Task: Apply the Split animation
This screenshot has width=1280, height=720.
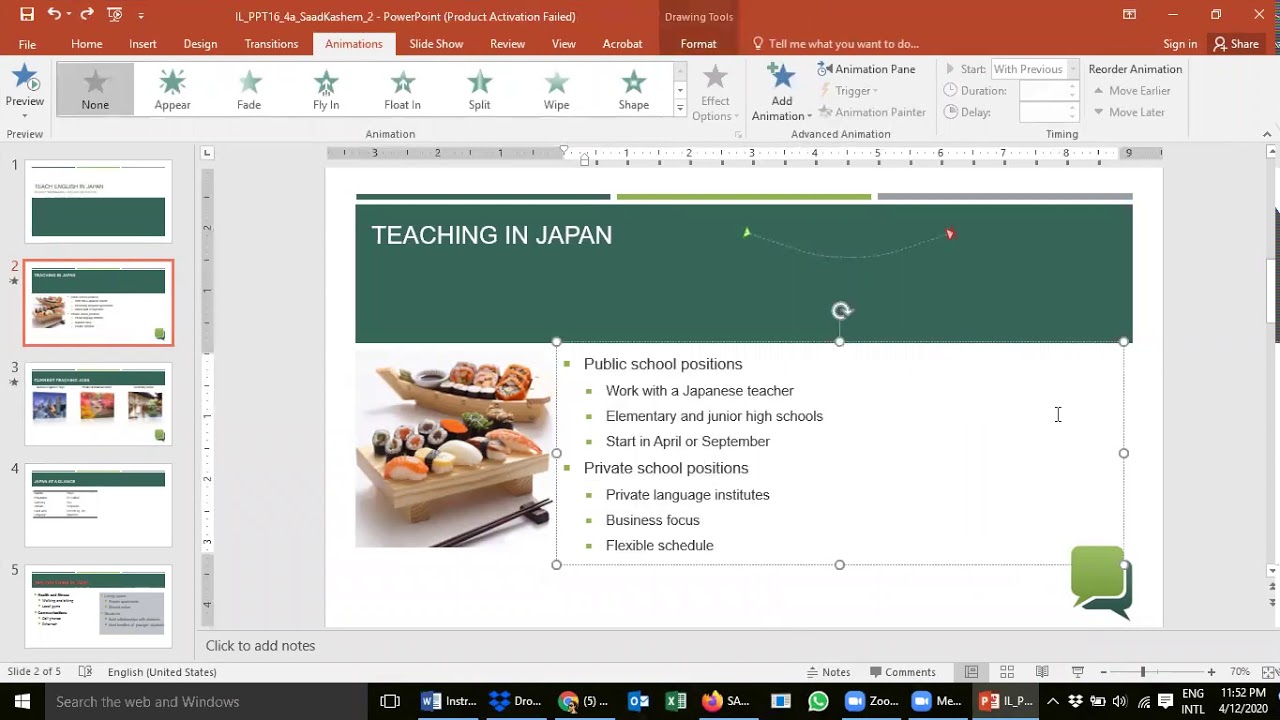Action: pyautogui.click(x=480, y=89)
